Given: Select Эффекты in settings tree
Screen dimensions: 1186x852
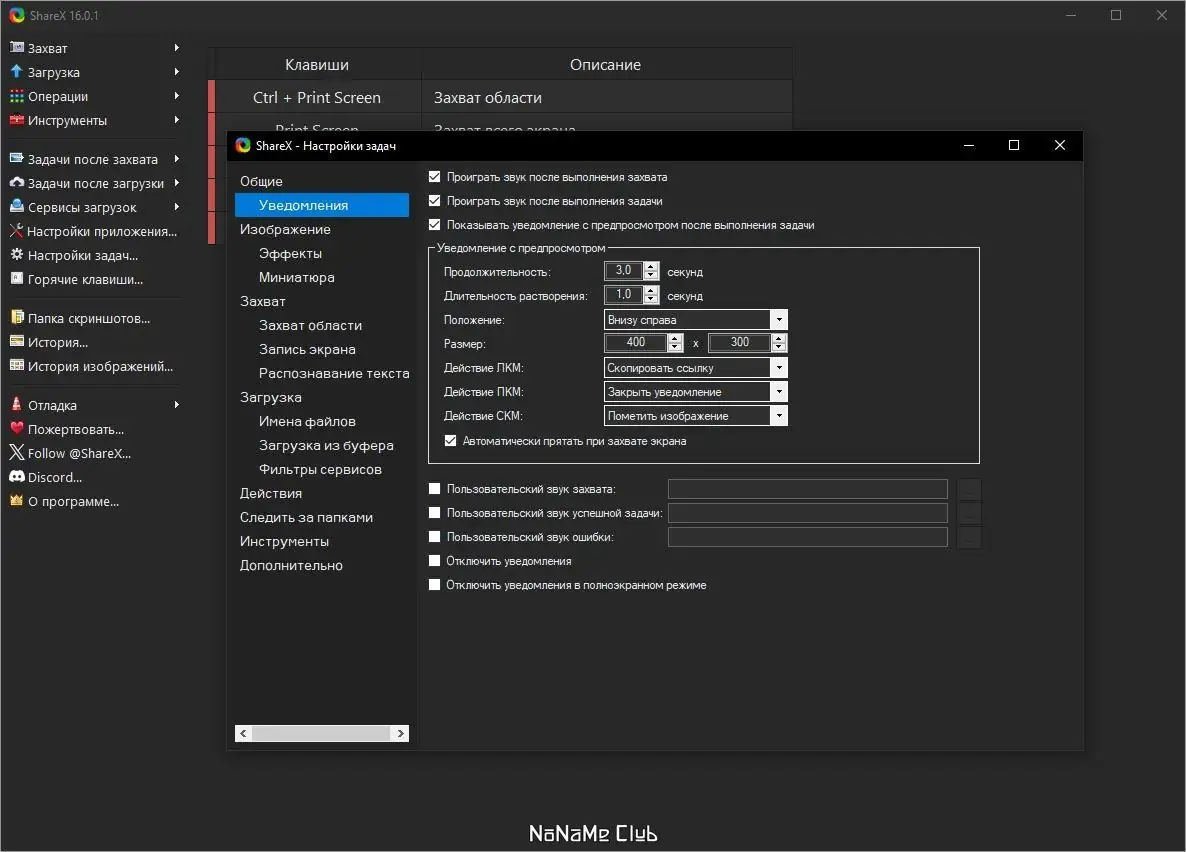Looking at the screenshot, I should pyautogui.click(x=290, y=253).
